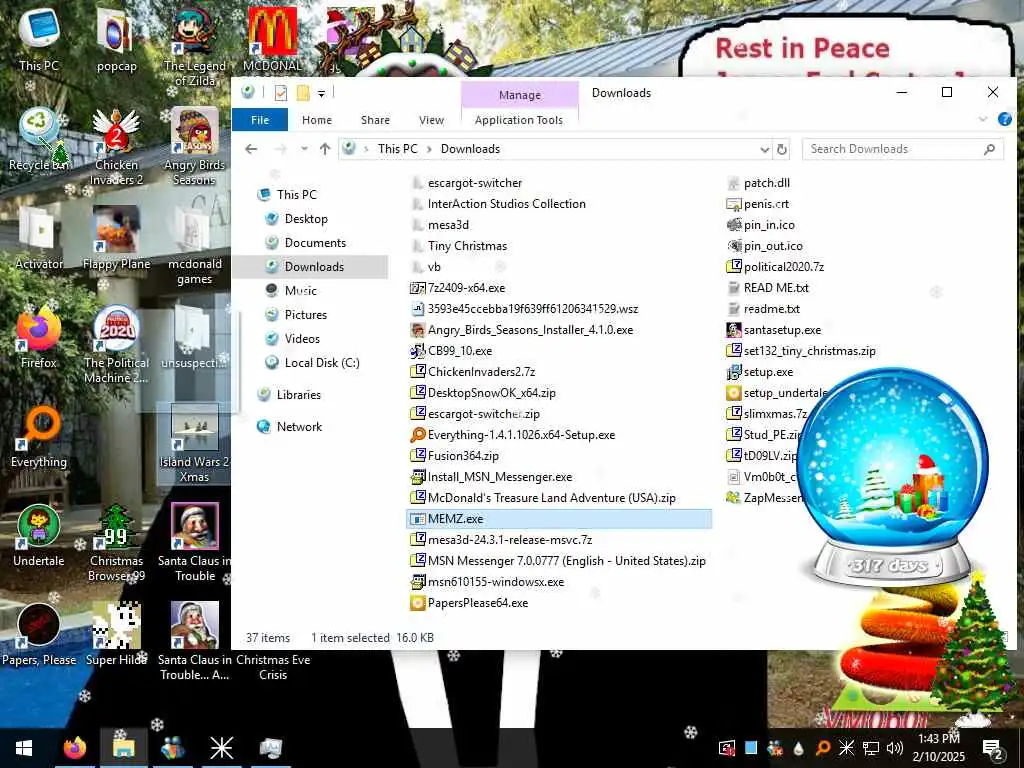The width and height of the screenshot is (1024, 768).
Task: Open Santa Claus in Trouble shortcut
Action: tap(195, 542)
